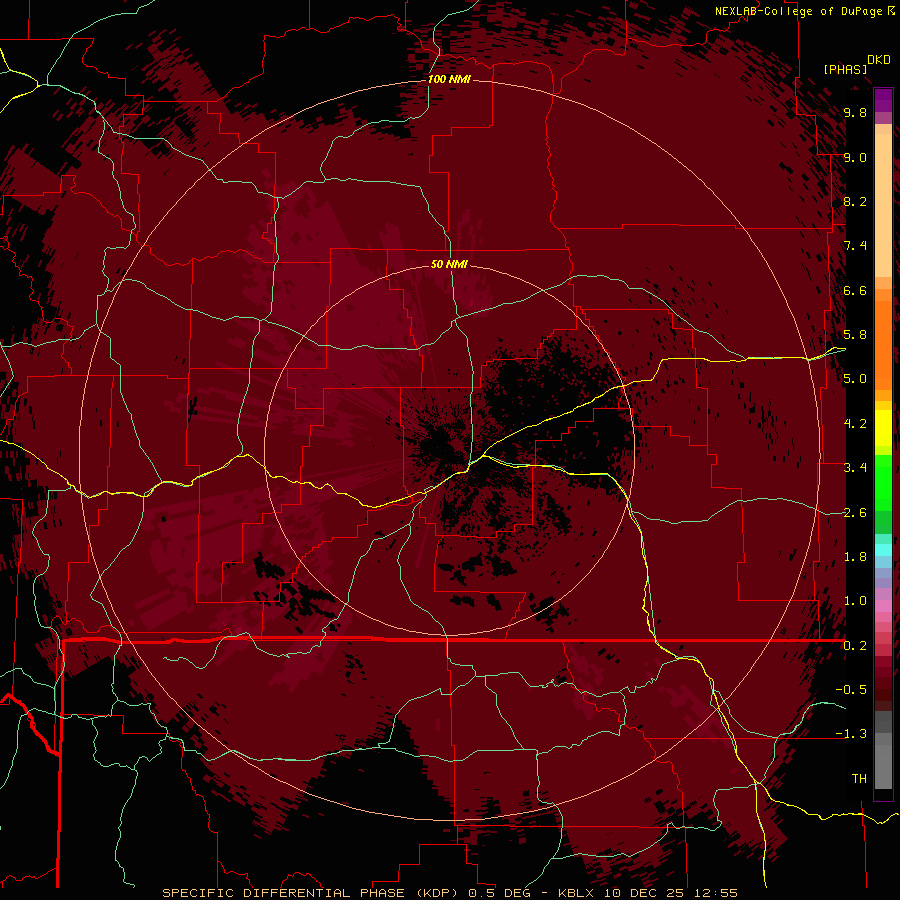Click the 2.6 scale value
900x900 pixels.
pyautogui.click(x=855, y=513)
